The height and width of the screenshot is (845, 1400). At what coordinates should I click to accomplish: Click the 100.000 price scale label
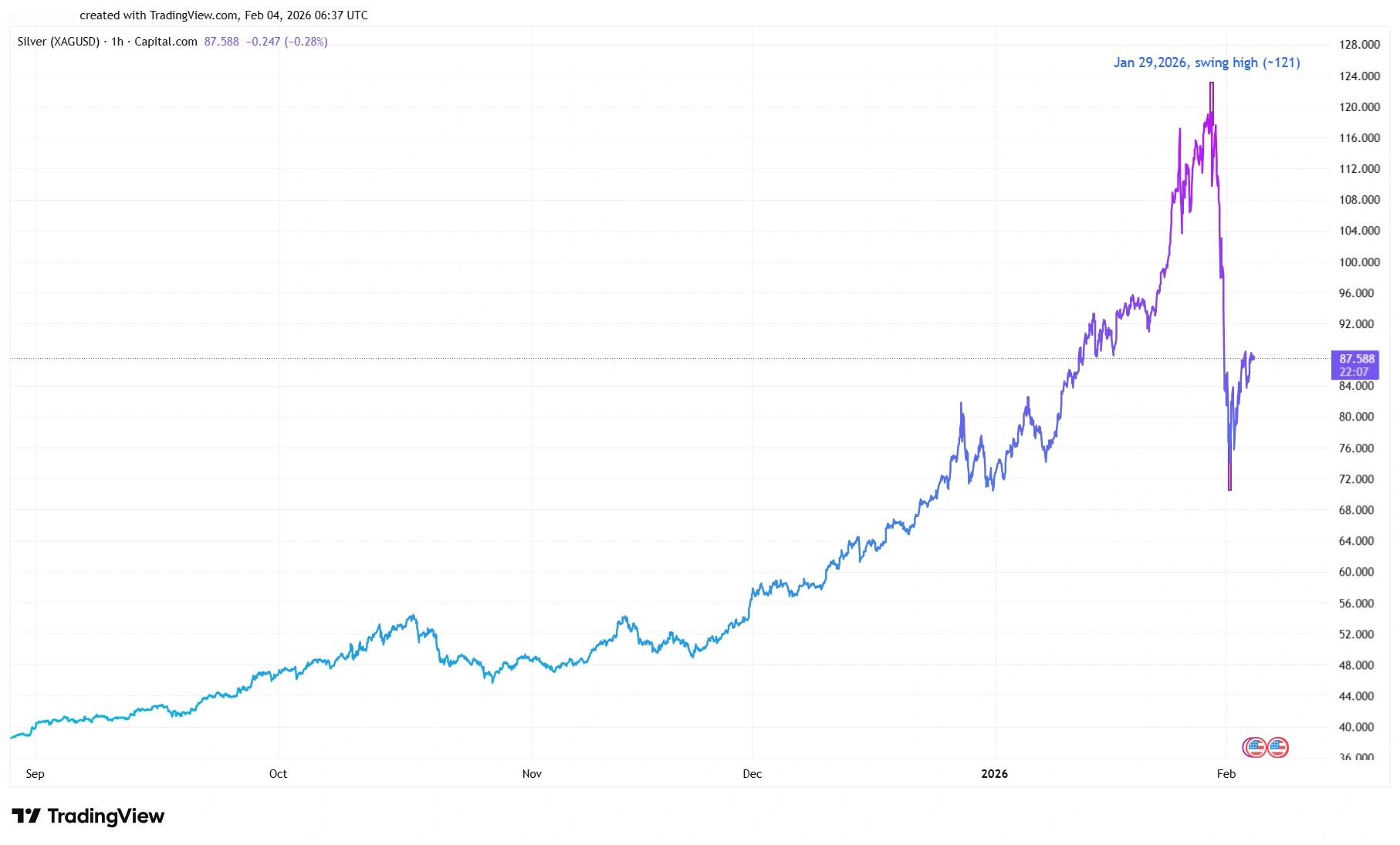point(1359,262)
